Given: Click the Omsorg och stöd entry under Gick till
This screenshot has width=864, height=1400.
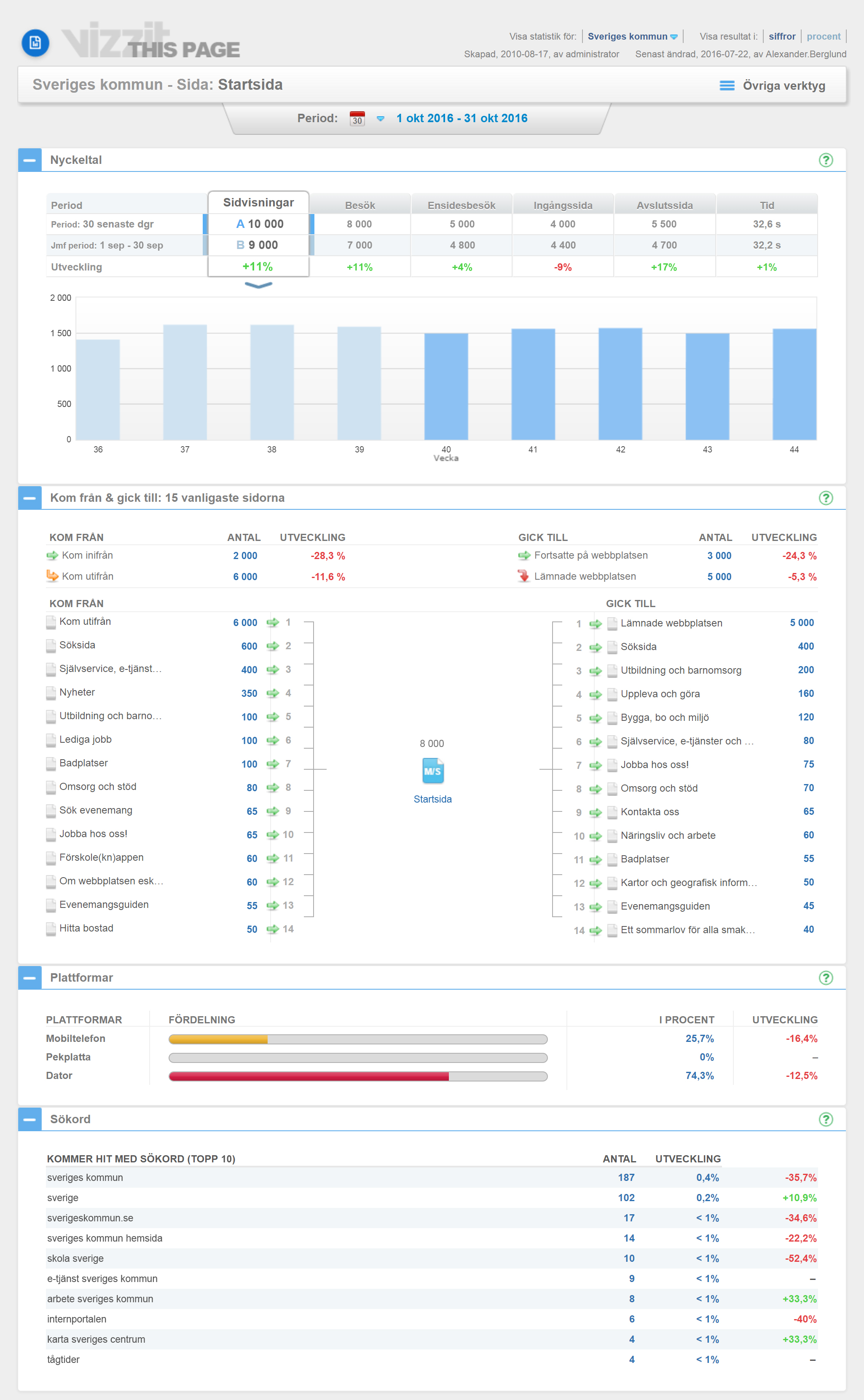Looking at the screenshot, I should (x=659, y=788).
